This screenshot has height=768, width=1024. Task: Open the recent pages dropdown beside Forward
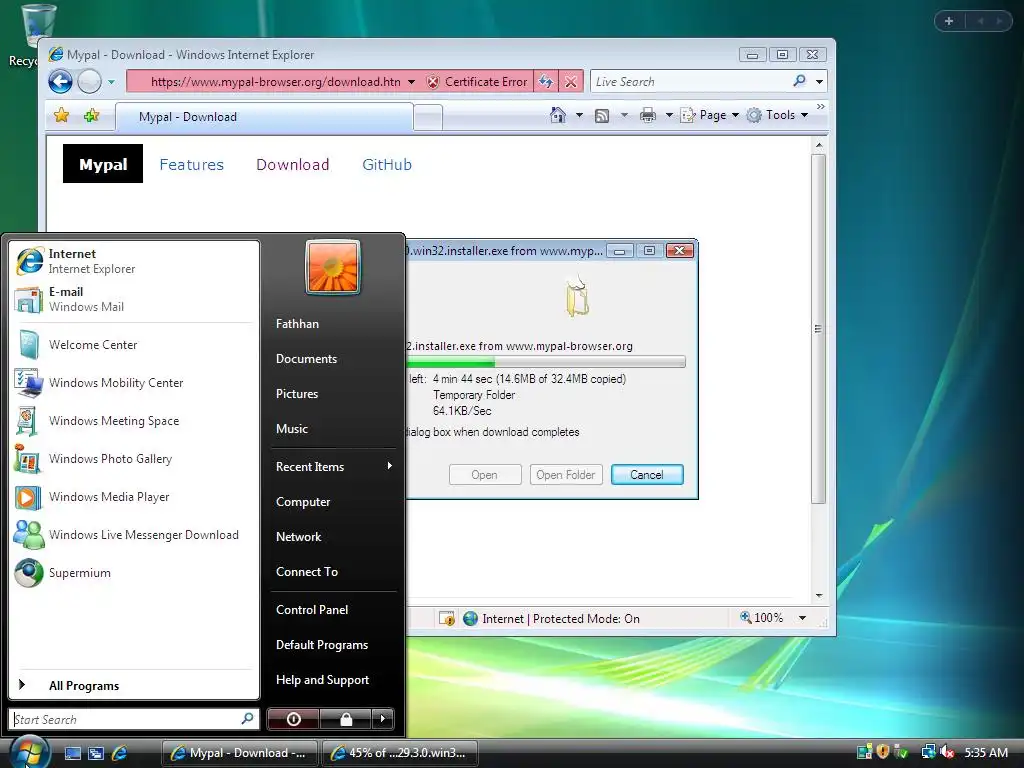(x=112, y=82)
